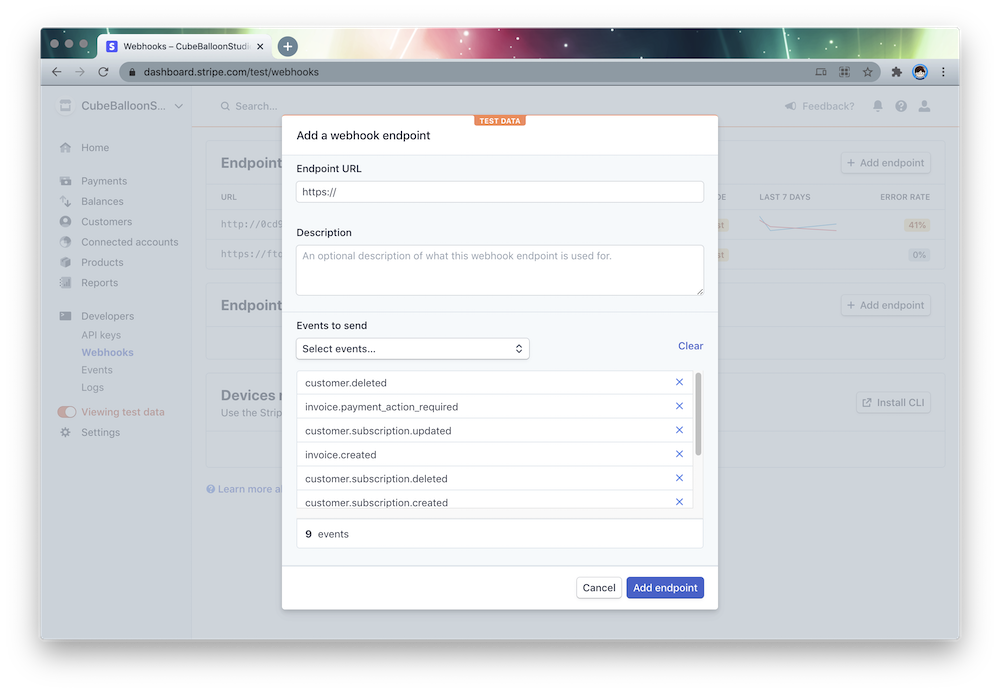The width and height of the screenshot is (1000, 693).
Task: Click the Connected accounts globe icon
Action: coord(65,242)
